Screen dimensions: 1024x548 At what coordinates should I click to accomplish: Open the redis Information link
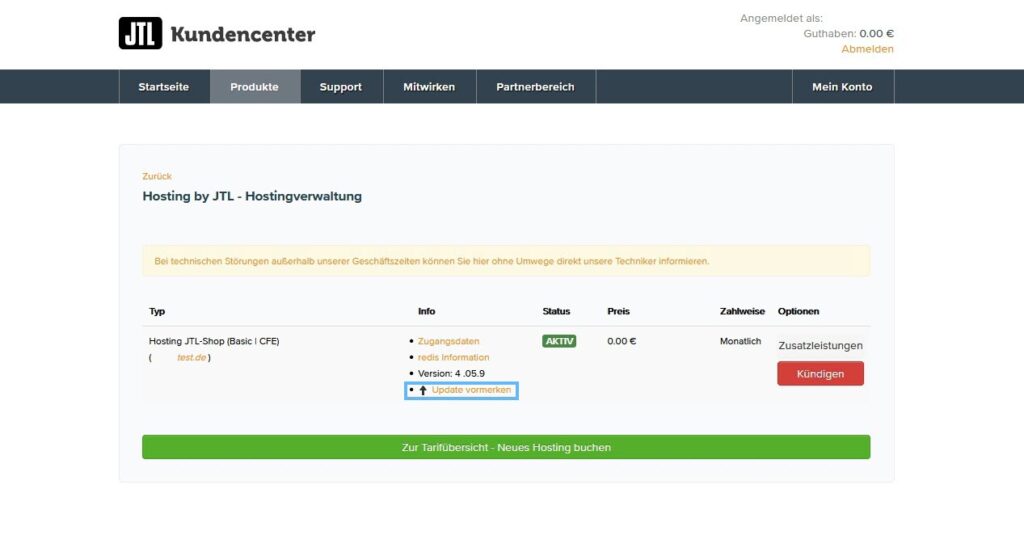point(453,357)
